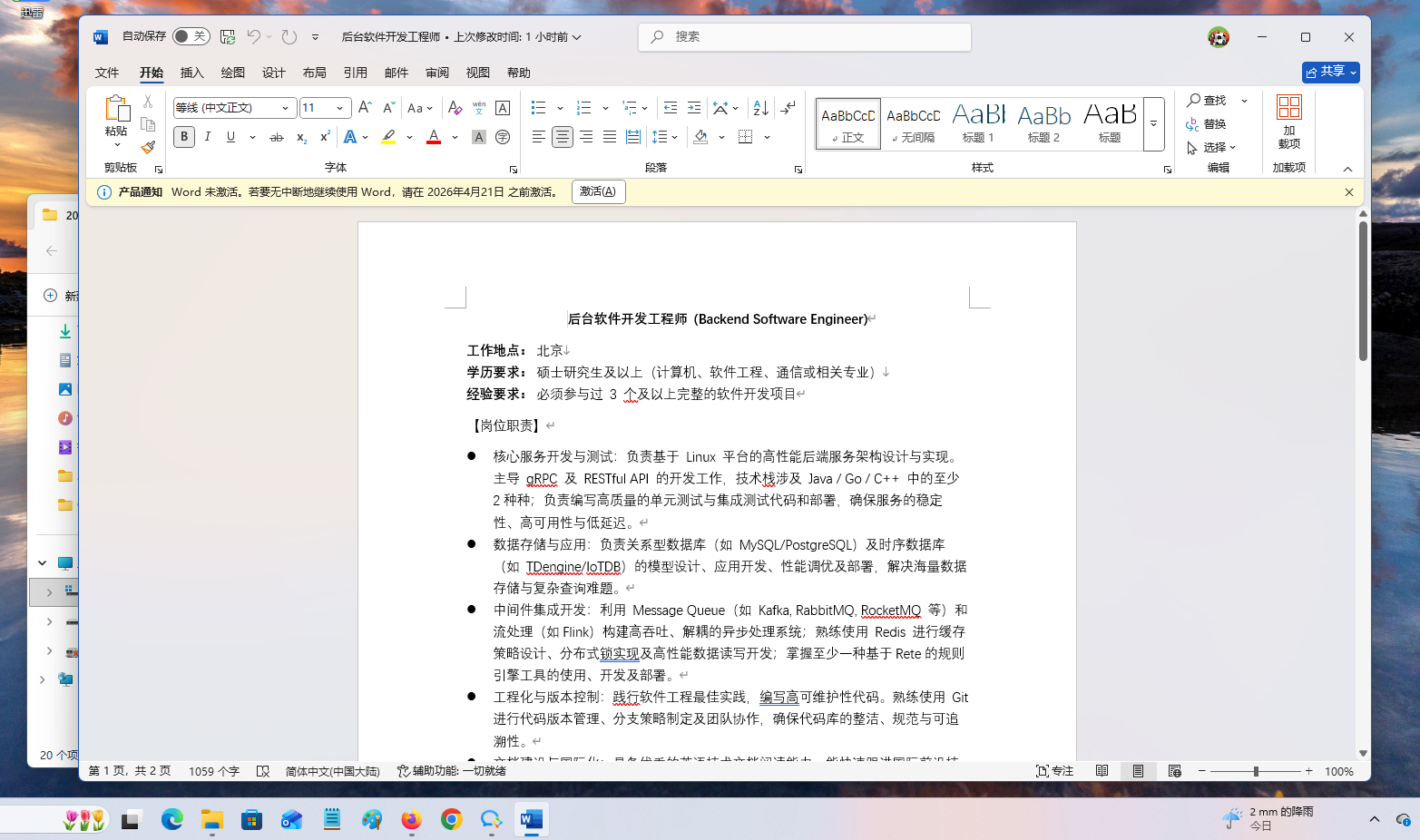Viewport: 1420px width, 840px height.
Task: Open the font size dropdown
Action: click(340, 108)
